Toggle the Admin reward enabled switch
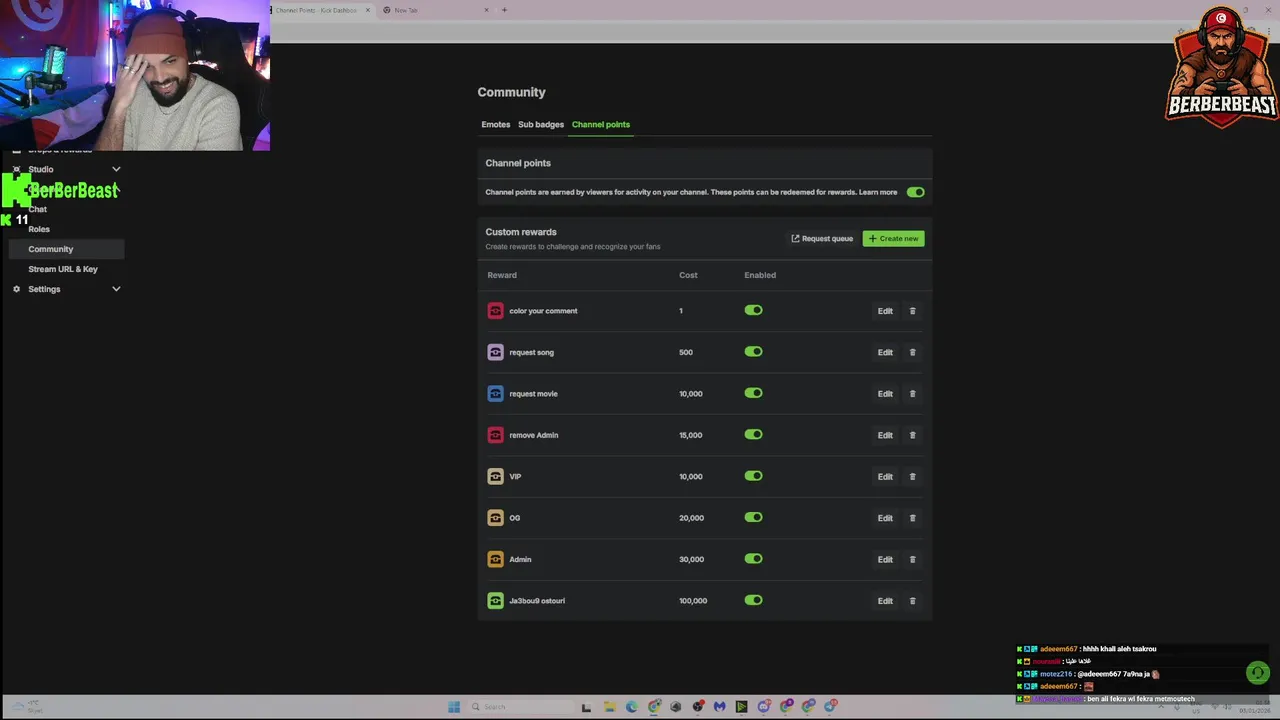This screenshot has height=720, width=1280. [x=753, y=559]
